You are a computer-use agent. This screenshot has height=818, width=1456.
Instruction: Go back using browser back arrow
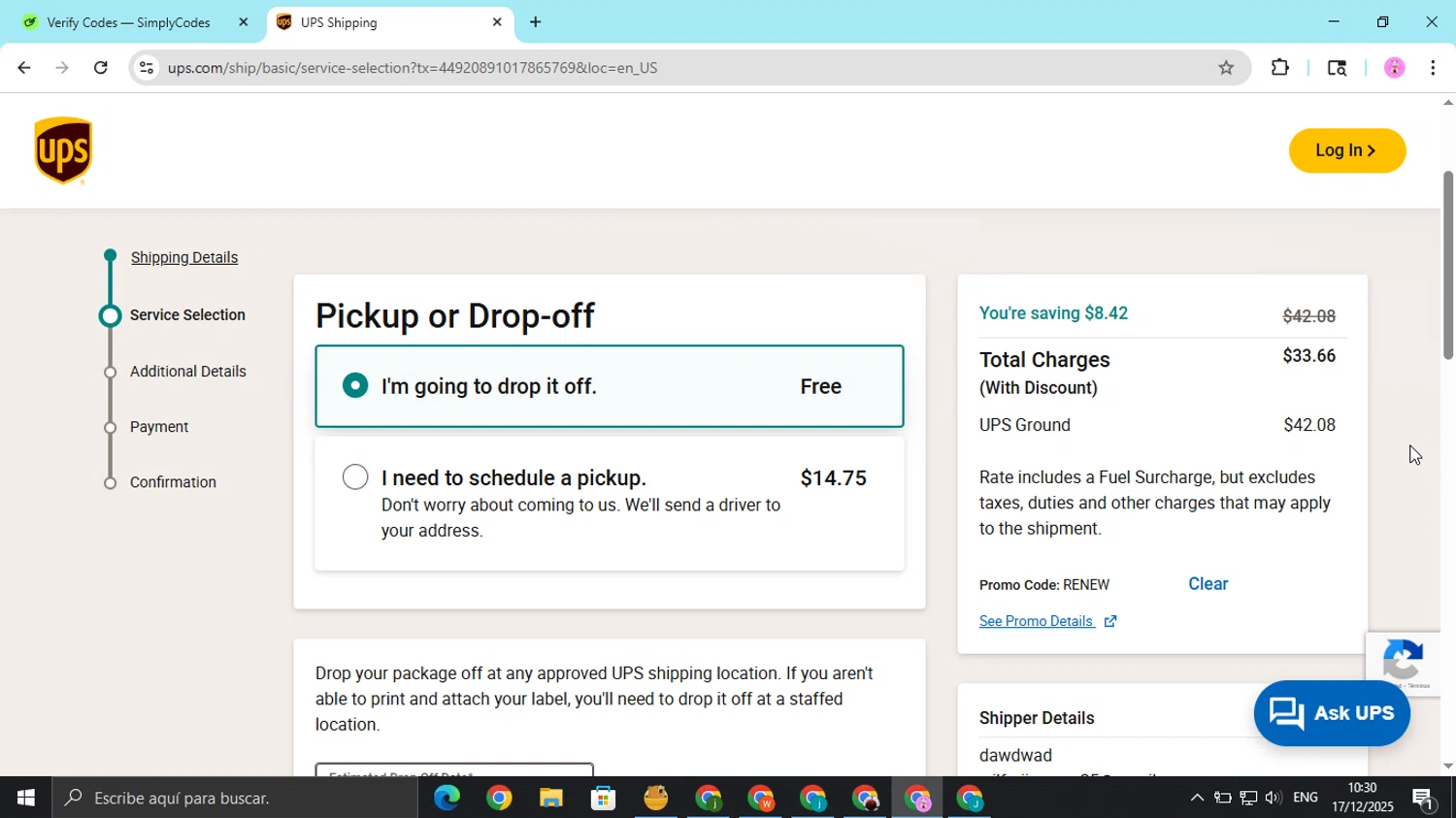23,68
